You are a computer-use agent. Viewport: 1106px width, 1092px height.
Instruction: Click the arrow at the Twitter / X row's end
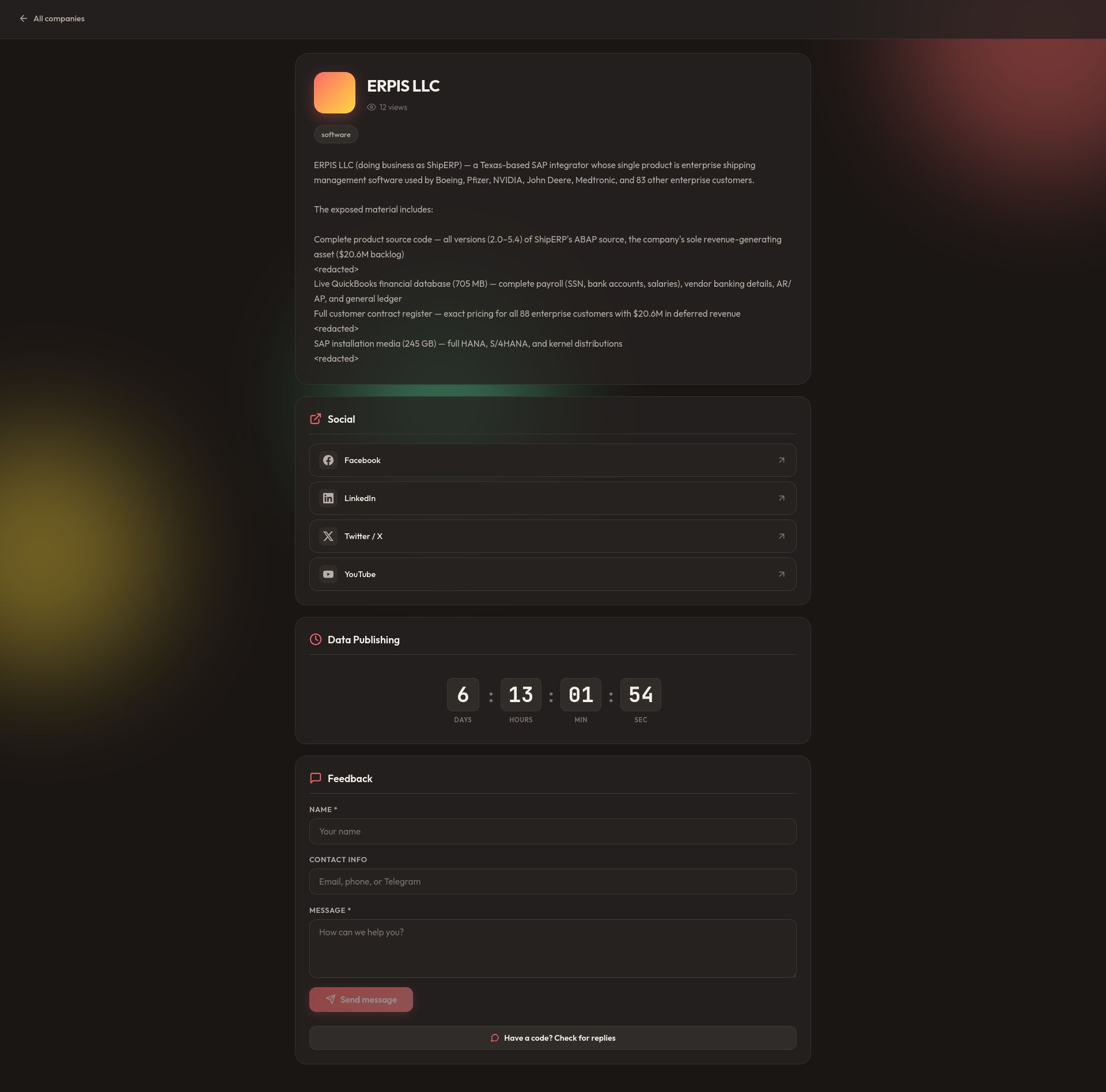point(782,536)
